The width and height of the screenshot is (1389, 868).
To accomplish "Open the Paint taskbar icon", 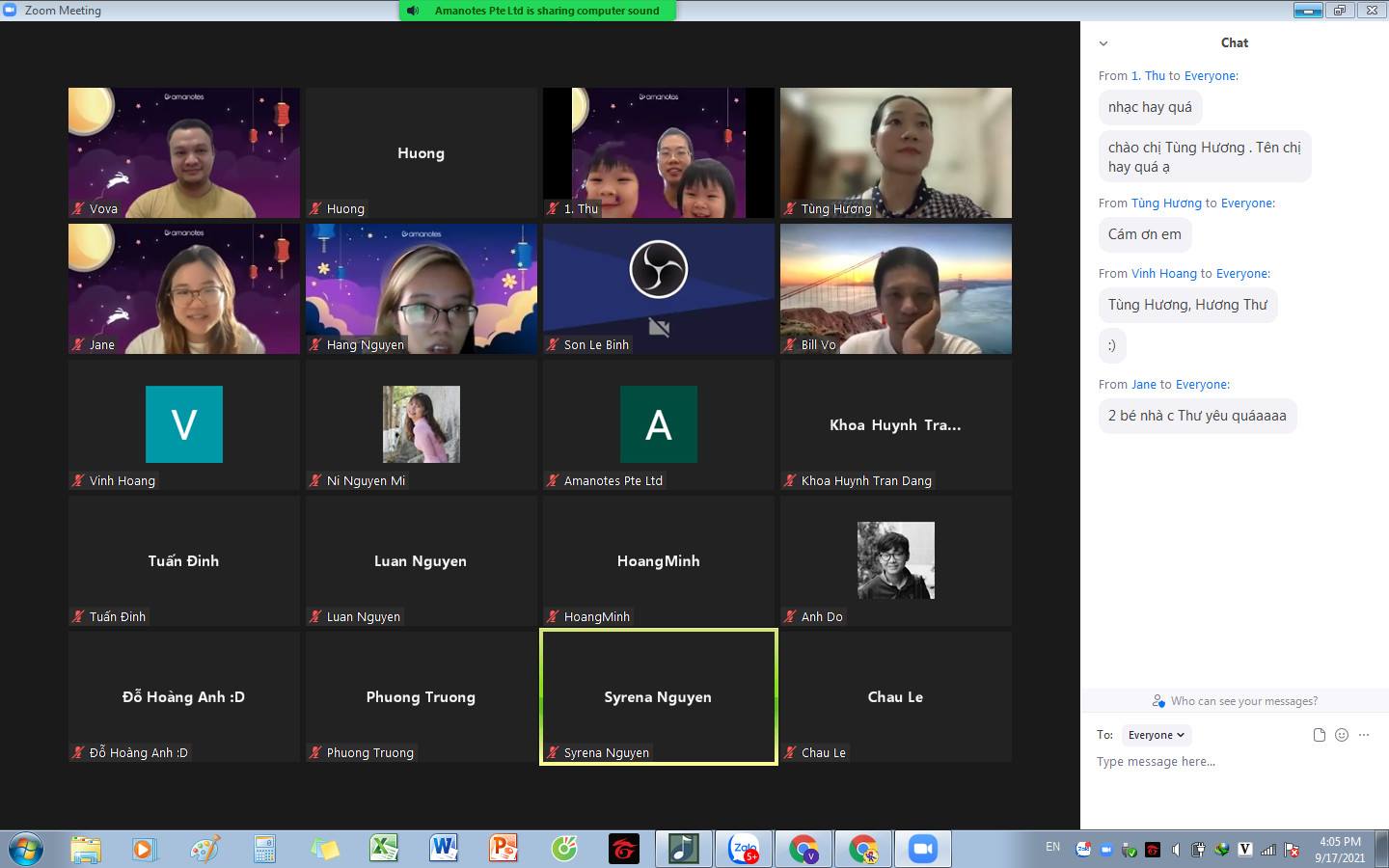I will 204,849.
